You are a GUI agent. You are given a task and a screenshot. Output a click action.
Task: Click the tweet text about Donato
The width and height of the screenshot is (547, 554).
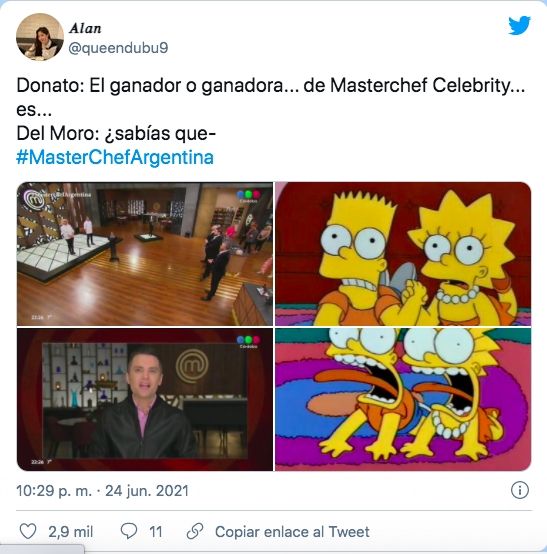tap(271, 97)
